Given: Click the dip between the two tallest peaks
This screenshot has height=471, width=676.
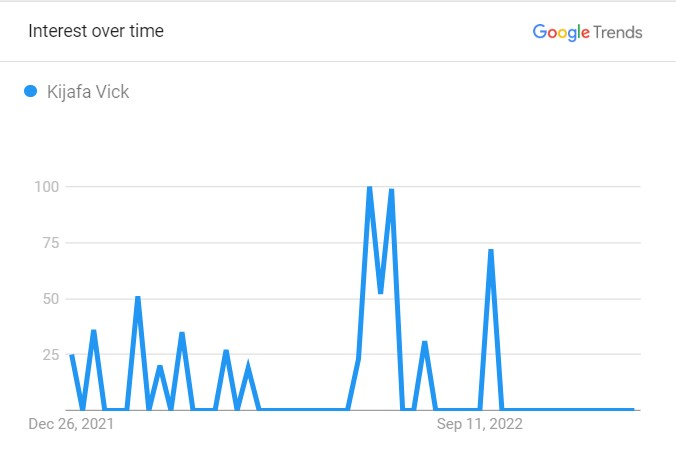Looking at the screenshot, I should point(380,292).
